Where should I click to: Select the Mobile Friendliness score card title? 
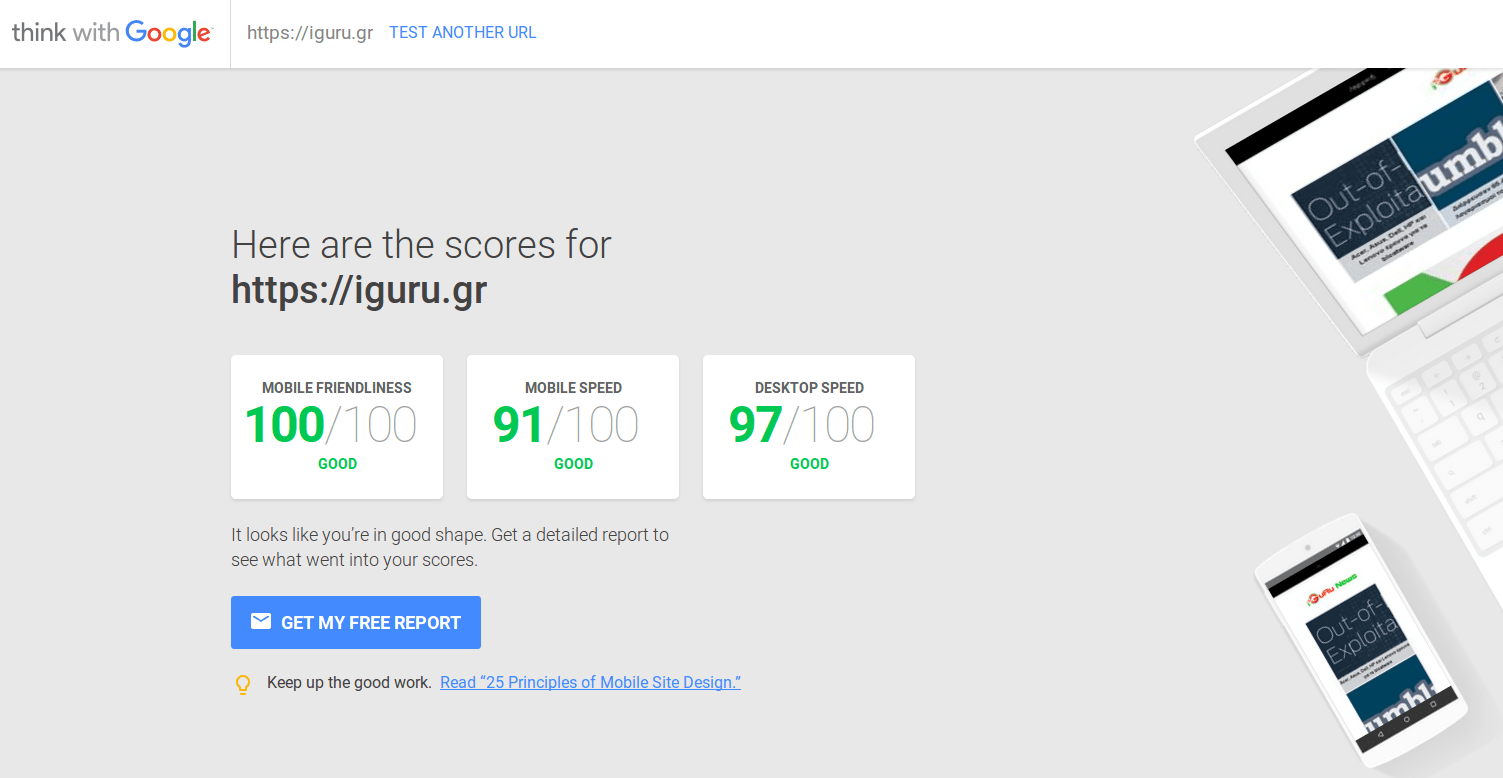point(336,388)
